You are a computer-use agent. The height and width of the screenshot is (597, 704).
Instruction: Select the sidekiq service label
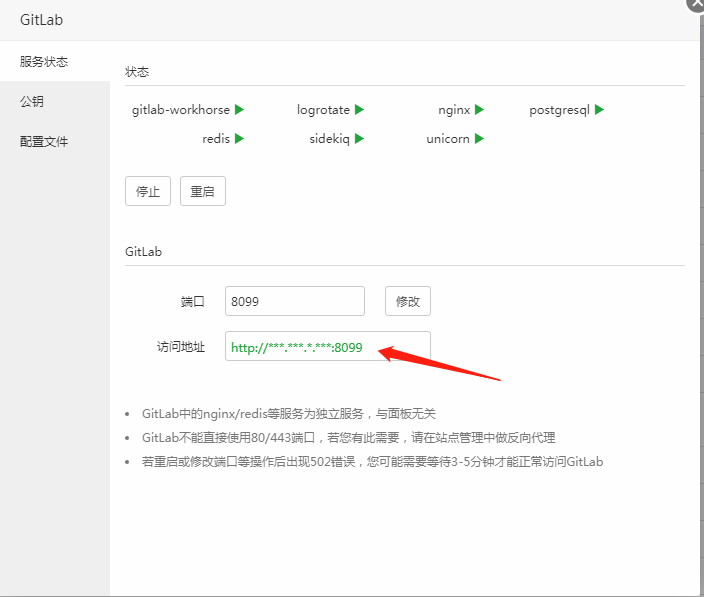click(x=330, y=139)
